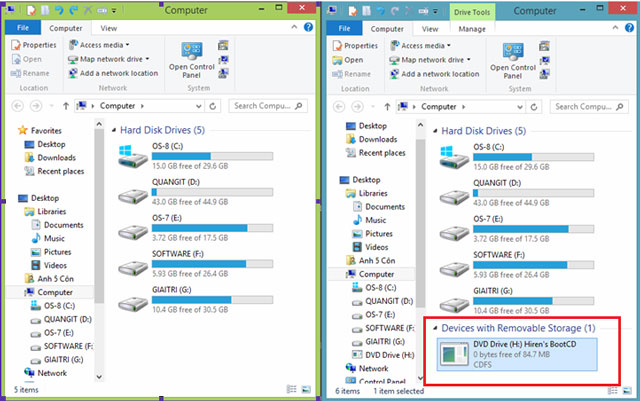Click refresh button in left window address bar
640x401 pixels.
tap(213, 106)
